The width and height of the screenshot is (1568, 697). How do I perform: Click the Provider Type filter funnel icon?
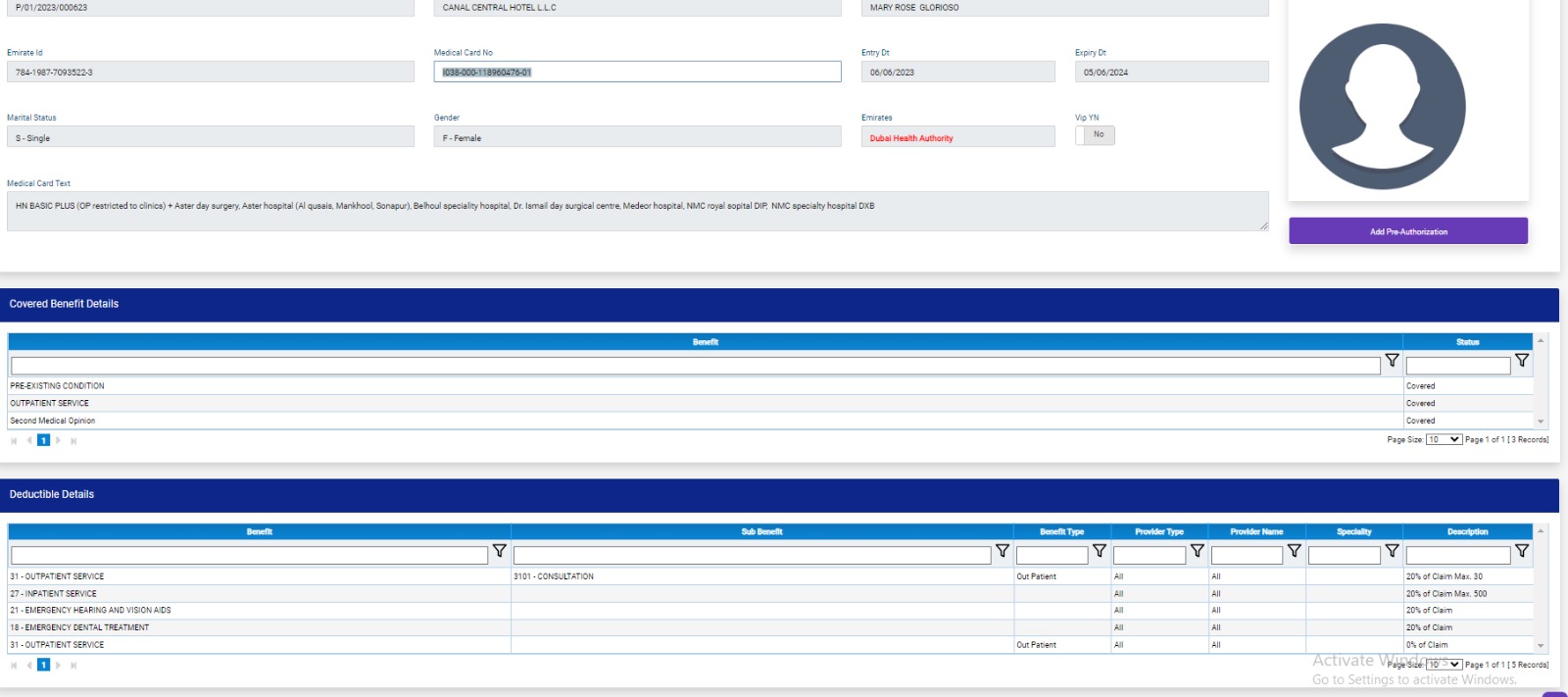pos(1197,551)
